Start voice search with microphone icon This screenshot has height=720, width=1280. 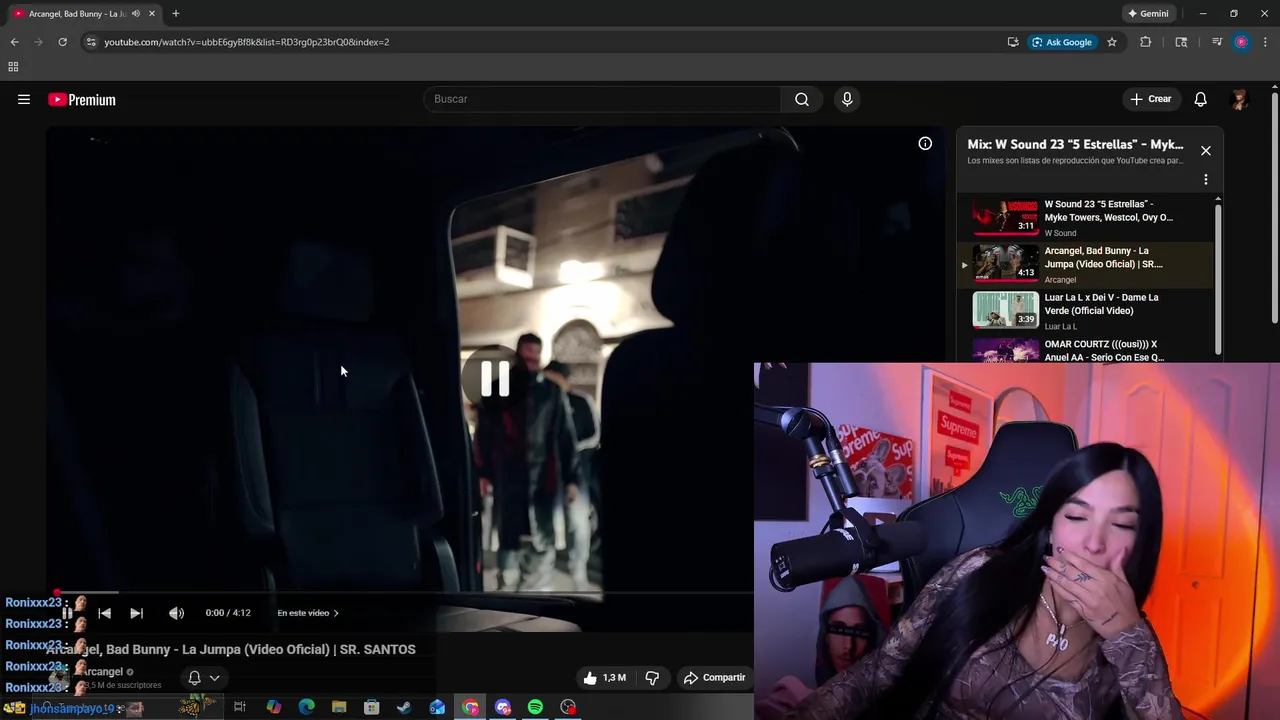(x=847, y=99)
